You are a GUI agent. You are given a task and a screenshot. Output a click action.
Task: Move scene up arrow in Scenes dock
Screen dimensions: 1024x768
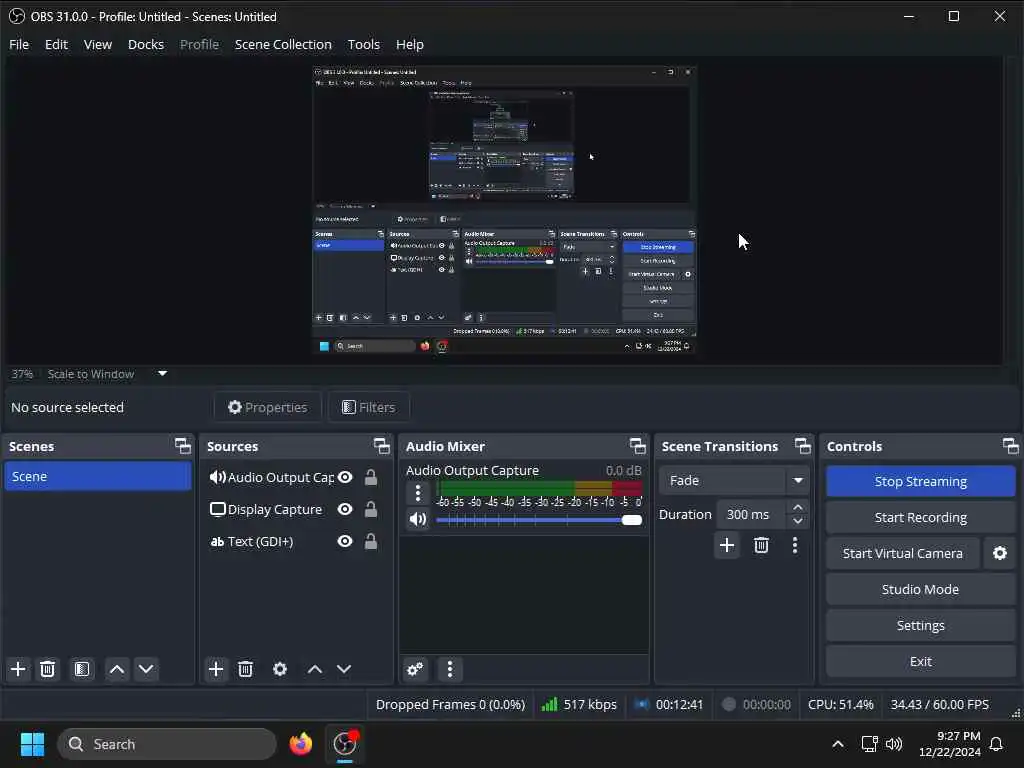tap(117, 669)
